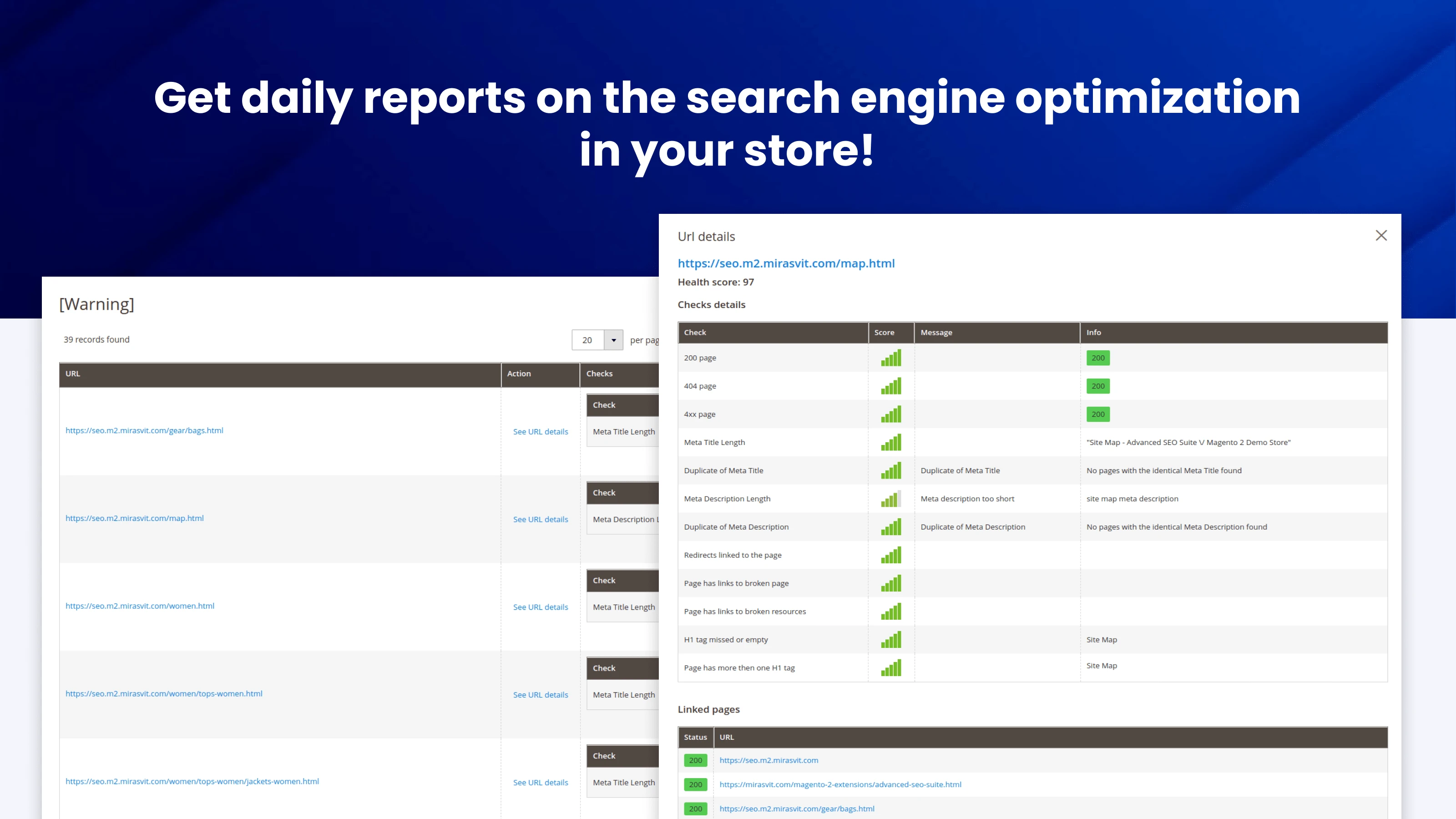The image size is (1456, 819).
Task: Open the advanced-seo-suite.html linked page
Action: pyautogui.click(x=840, y=784)
